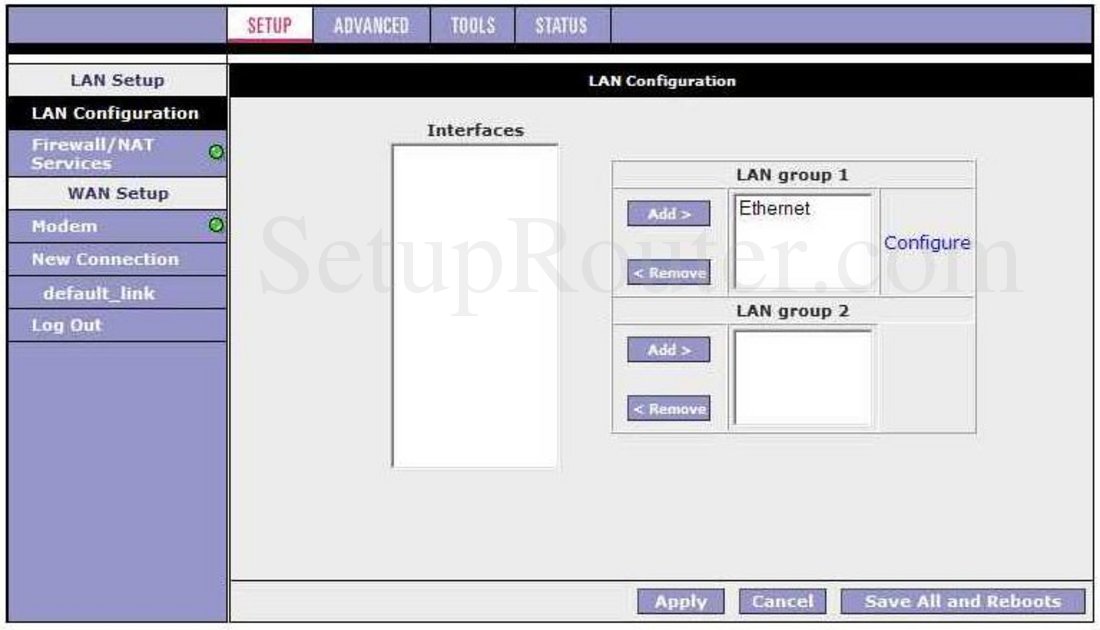This screenshot has height=630, width=1100.
Task: Select Ethernet in the LAN group 1 list
Action: coord(775,209)
